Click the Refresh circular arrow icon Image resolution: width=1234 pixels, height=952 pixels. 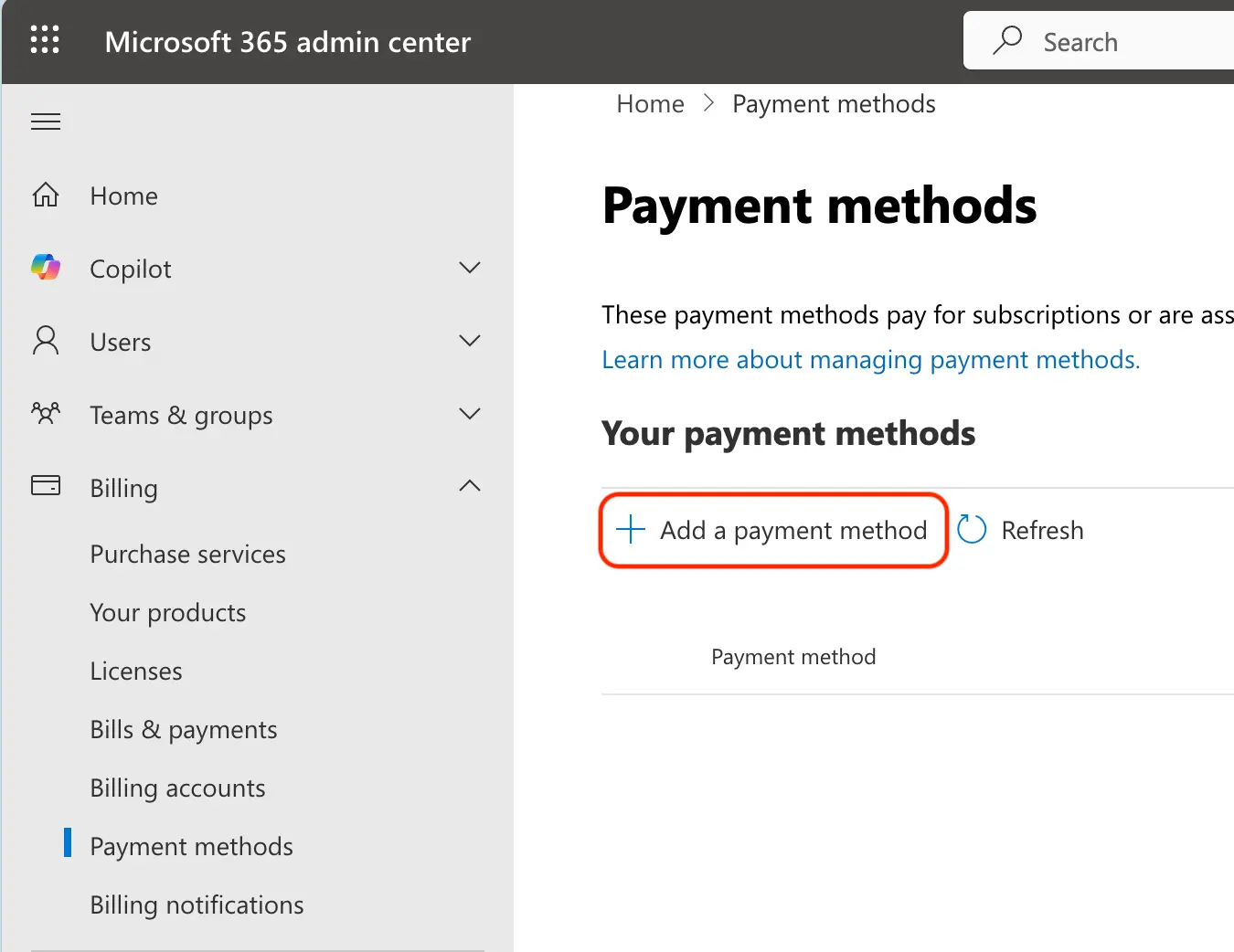972,530
